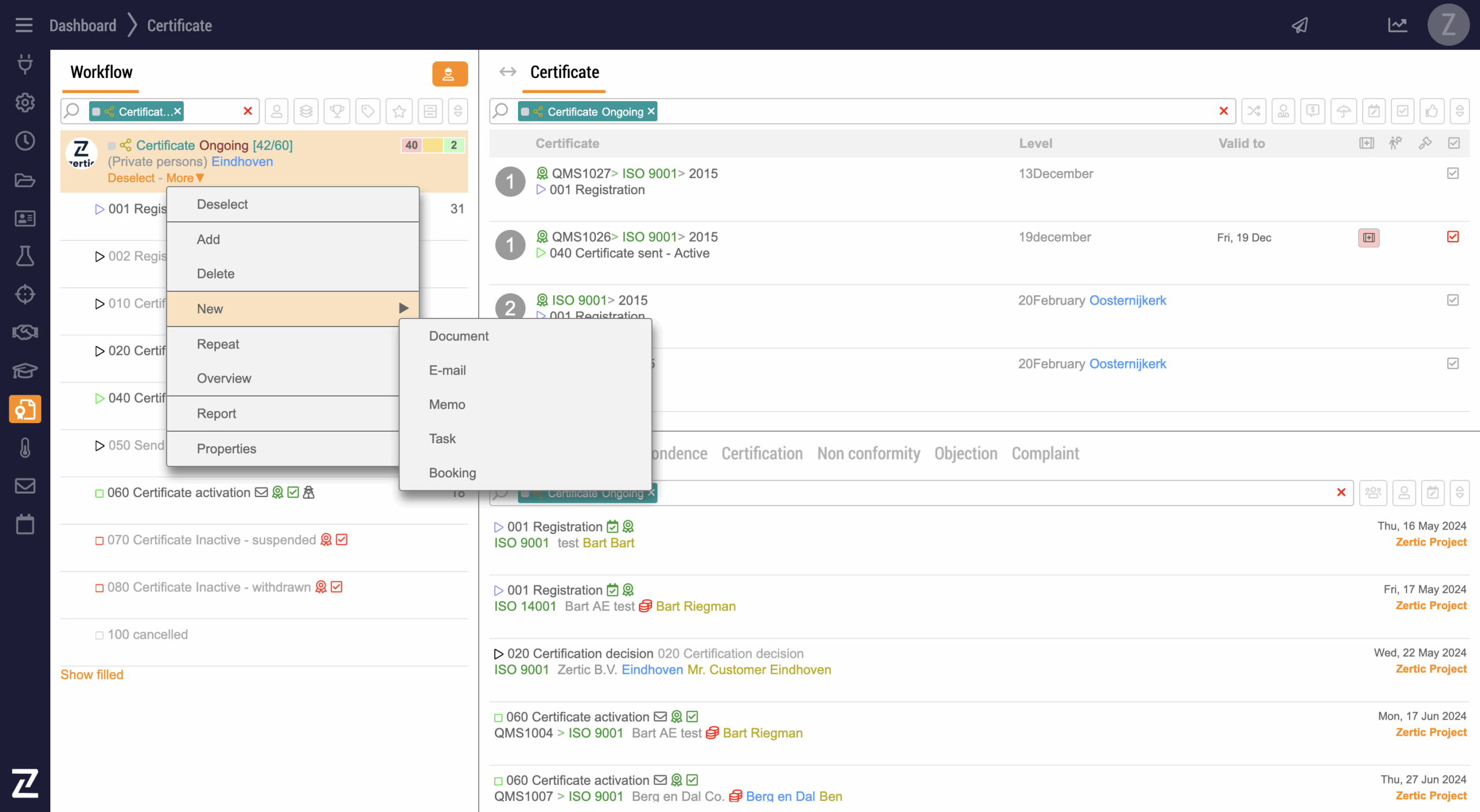The image size is (1480, 812).
Task: Toggle checkbox on first 20February Oosternijkerk row
Action: coord(1453,300)
